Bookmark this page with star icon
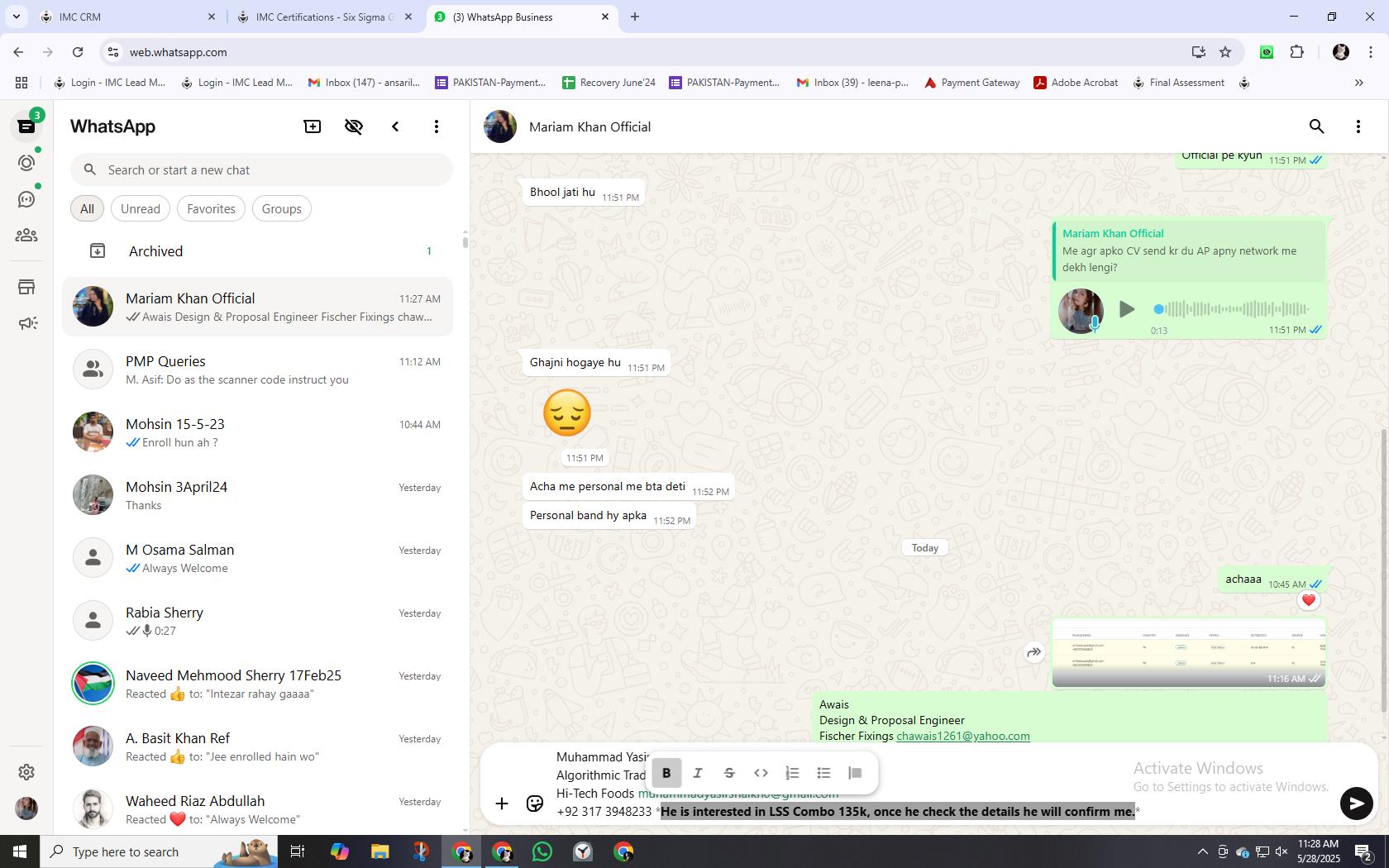The height and width of the screenshot is (868, 1389). pos(1225,52)
